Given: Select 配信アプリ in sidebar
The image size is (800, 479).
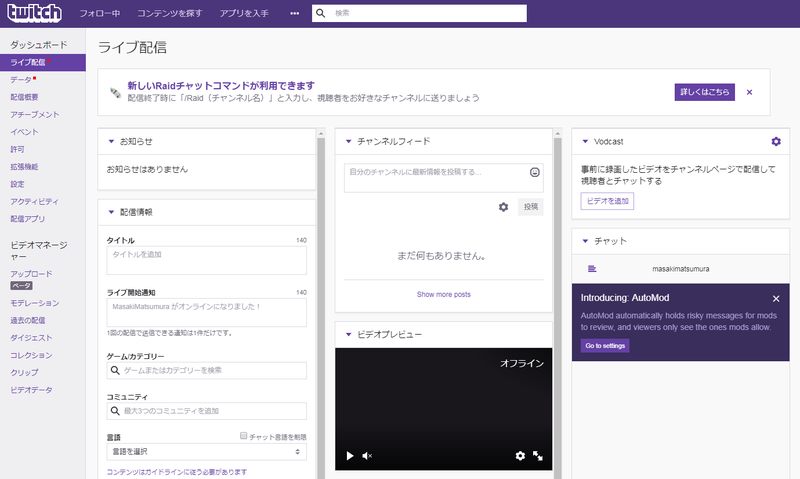Looking at the screenshot, I should 28,219.
